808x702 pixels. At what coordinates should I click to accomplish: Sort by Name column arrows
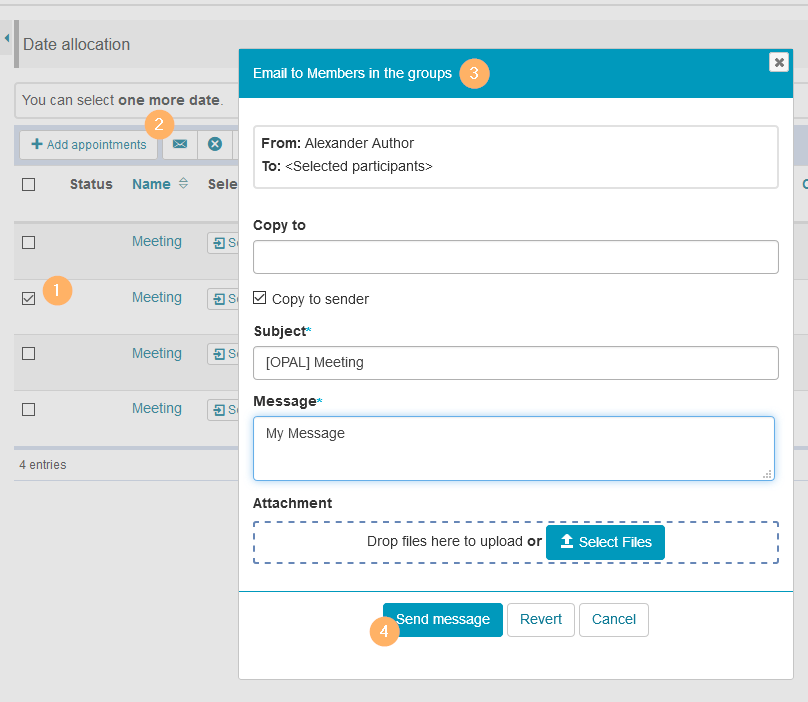point(183,184)
